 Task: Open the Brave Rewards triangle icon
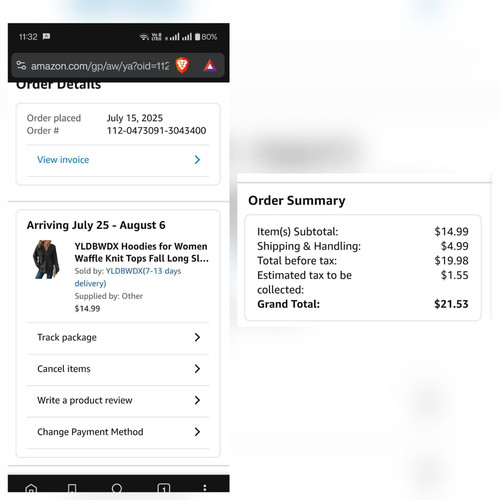pyautogui.click(x=210, y=66)
